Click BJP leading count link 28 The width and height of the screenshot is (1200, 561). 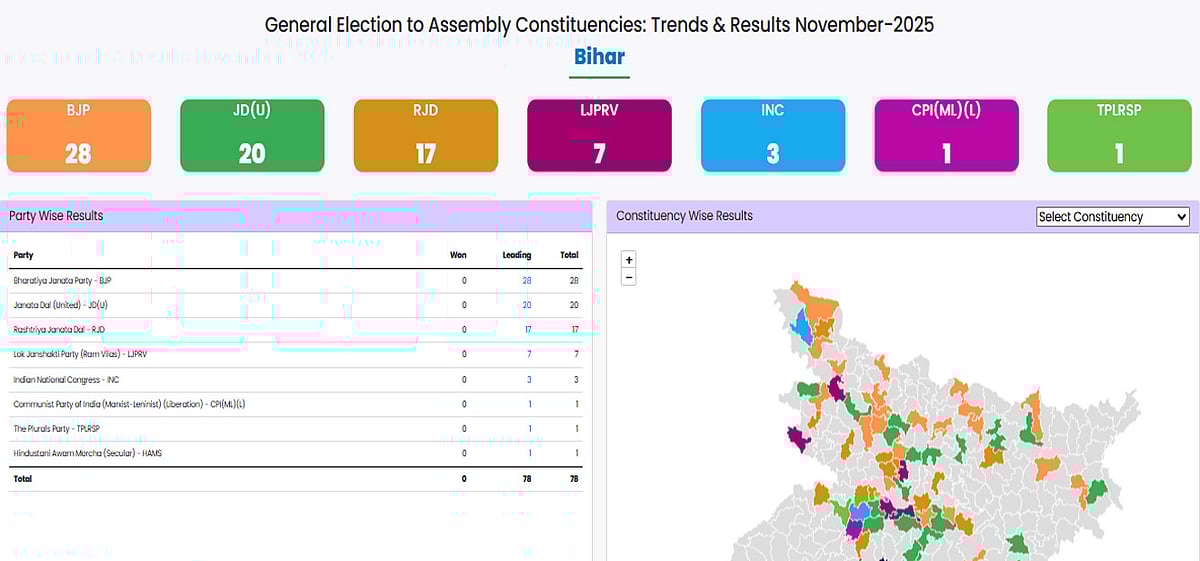527,281
